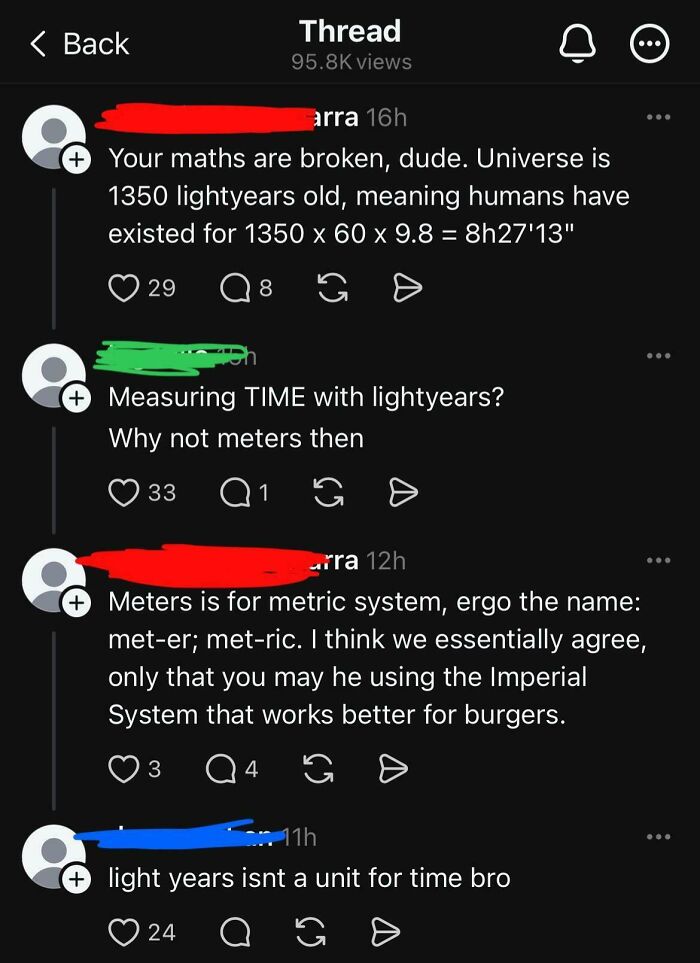Open the three-dot menu on the metric reply
This screenshot has height=963, width=700.
tap(658, 559)
